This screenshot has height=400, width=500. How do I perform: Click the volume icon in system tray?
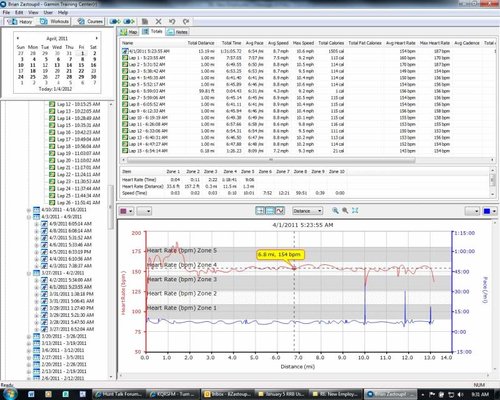(461, 395)
